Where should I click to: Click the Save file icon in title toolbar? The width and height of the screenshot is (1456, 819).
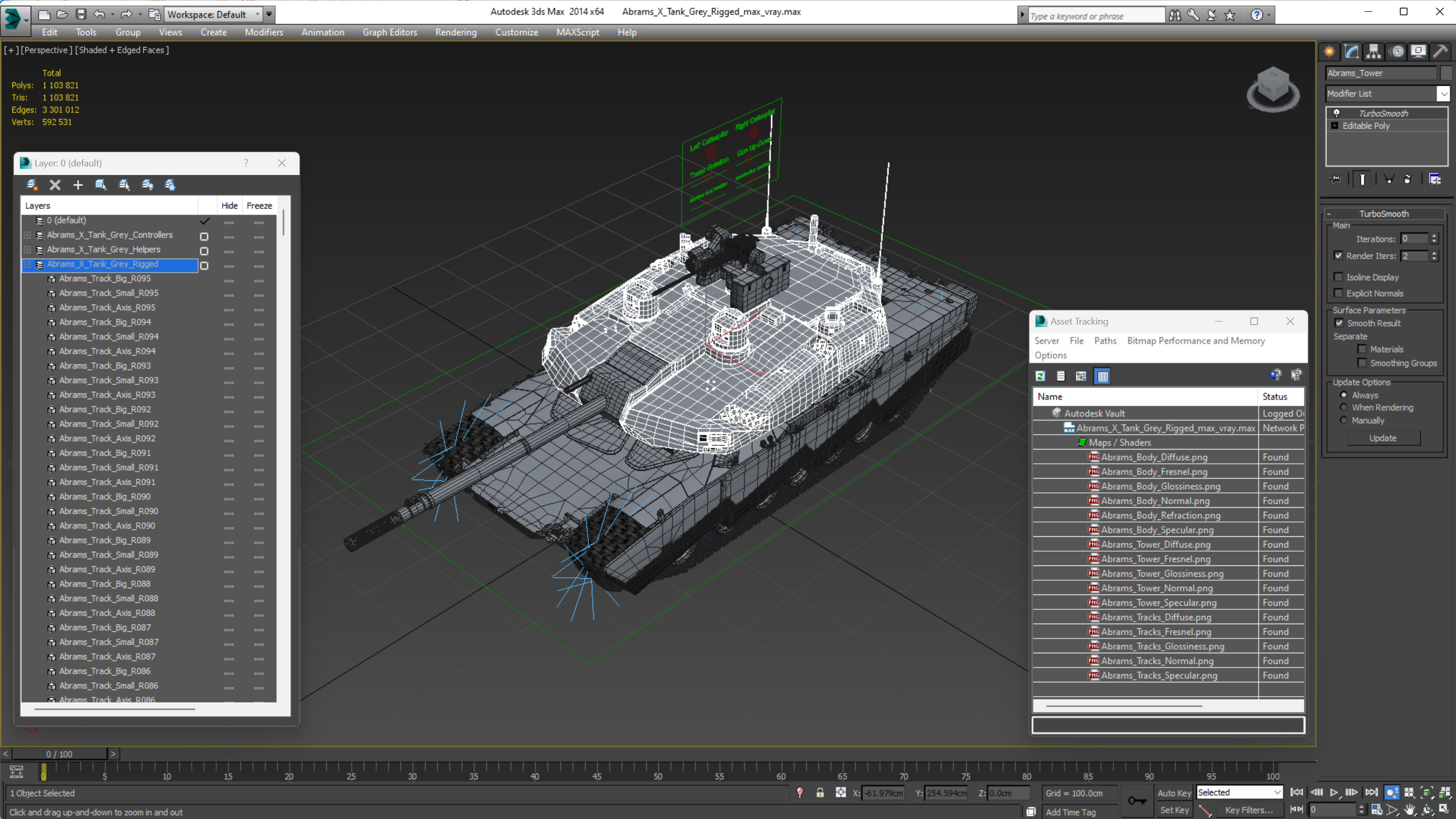[81, 14]
